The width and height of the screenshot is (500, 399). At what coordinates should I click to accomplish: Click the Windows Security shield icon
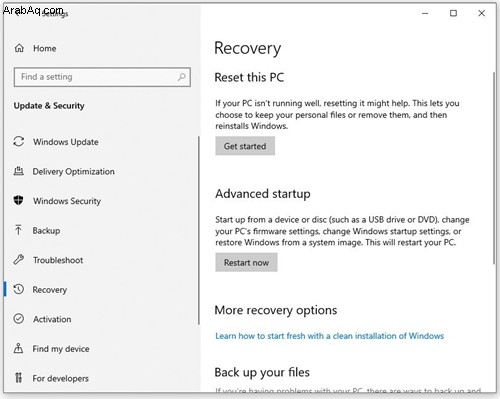19,200
